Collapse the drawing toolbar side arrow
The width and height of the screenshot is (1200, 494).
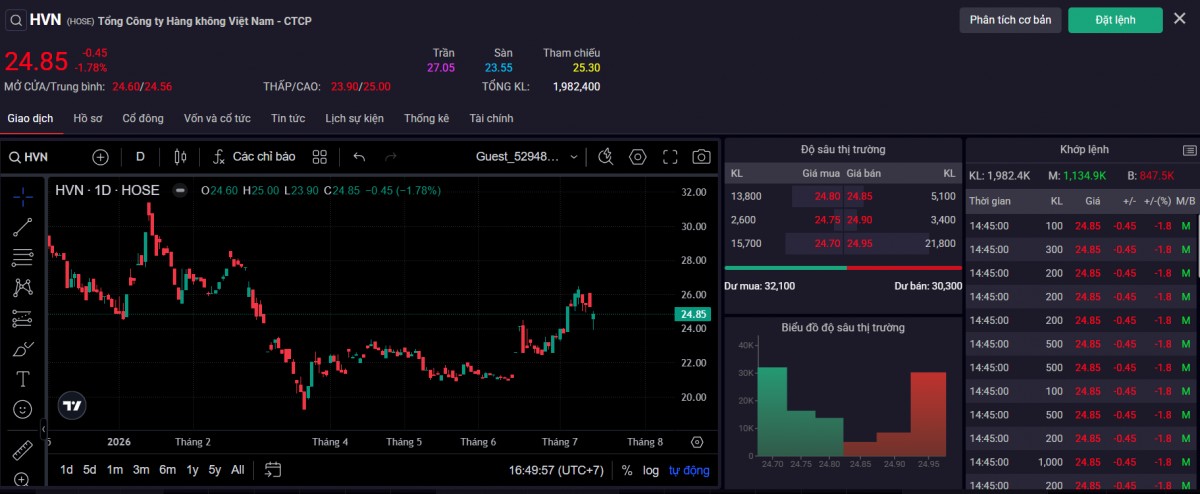44,428
